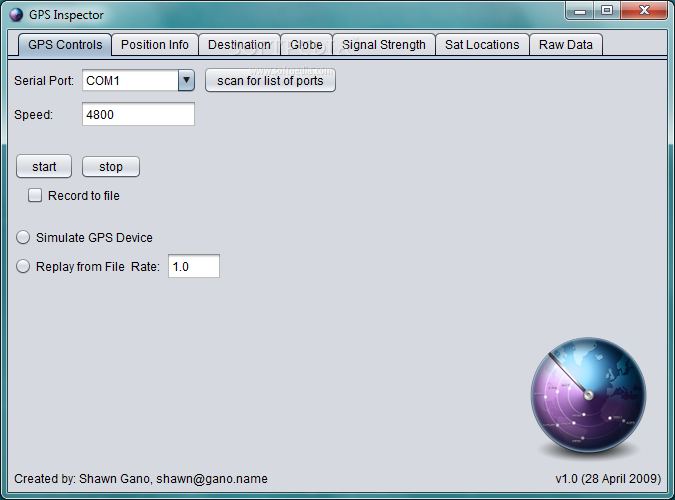Screen dimensions: 675x500
Task: Switch to the Globe tab
Action: pyautogui.click(x=306, y=45)
